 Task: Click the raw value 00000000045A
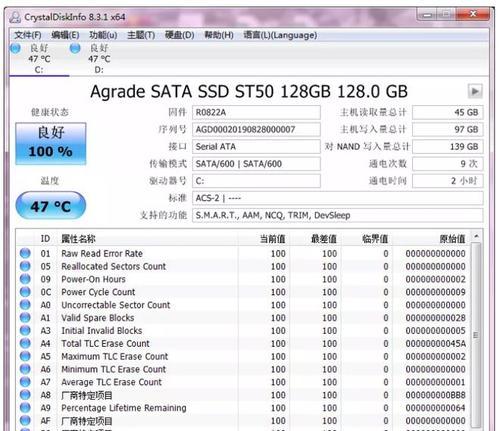click(436, 343)
